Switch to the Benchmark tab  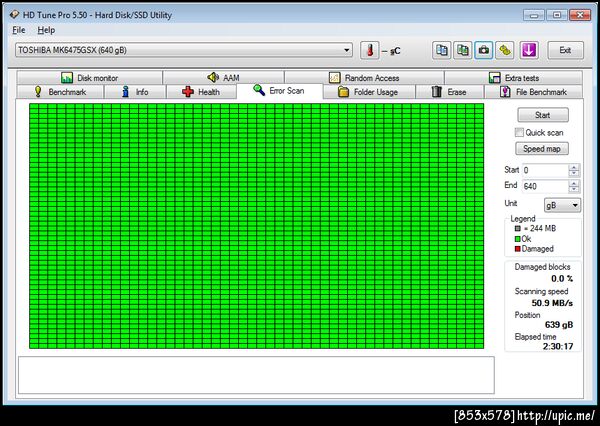[60, 92]
